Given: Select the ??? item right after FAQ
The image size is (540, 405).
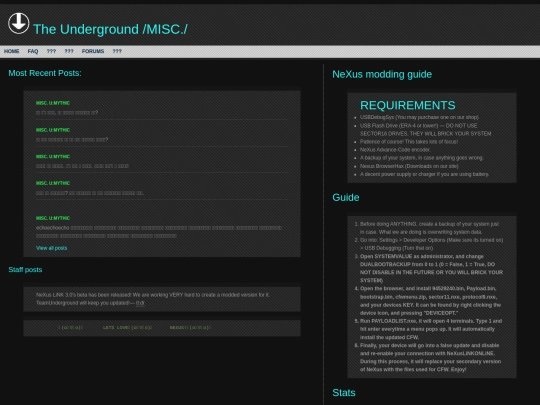Looking at the screenshot, I should coord(51,51).
